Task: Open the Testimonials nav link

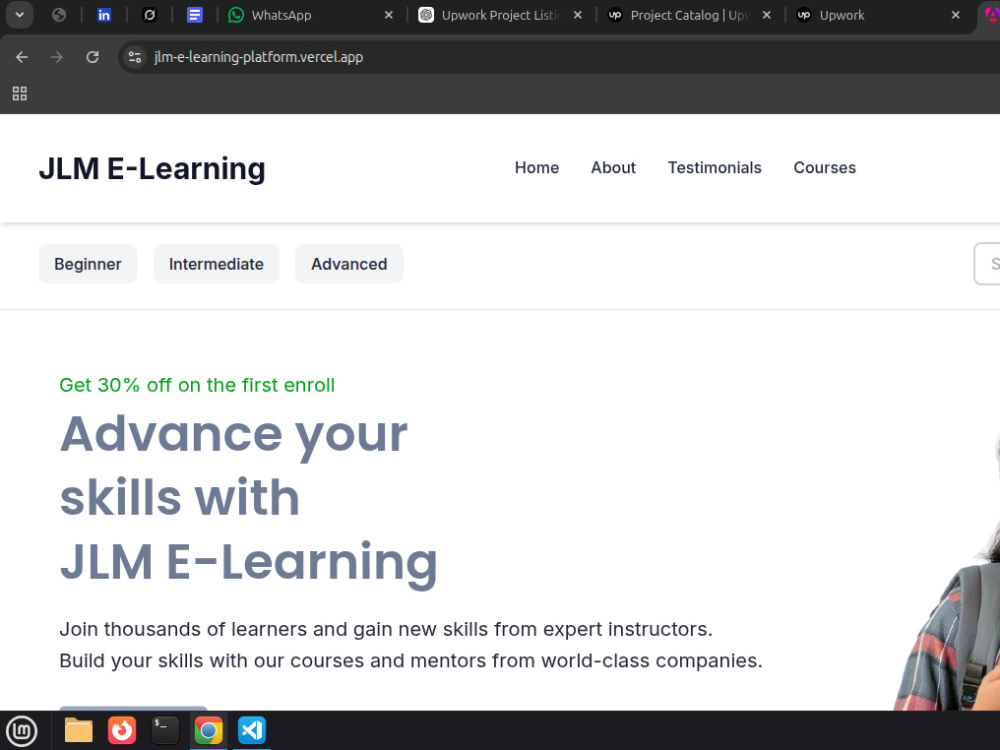Action: coord(714,168)
